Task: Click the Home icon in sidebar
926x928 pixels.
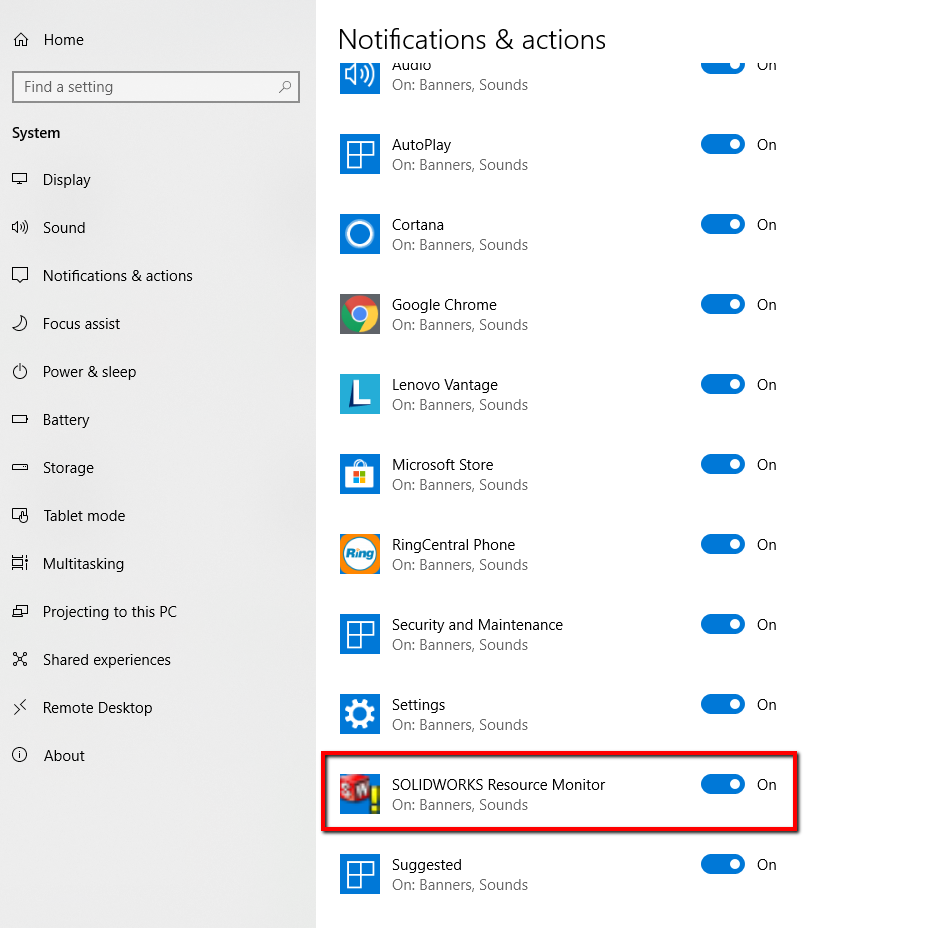Action: (x=21, y=40)
